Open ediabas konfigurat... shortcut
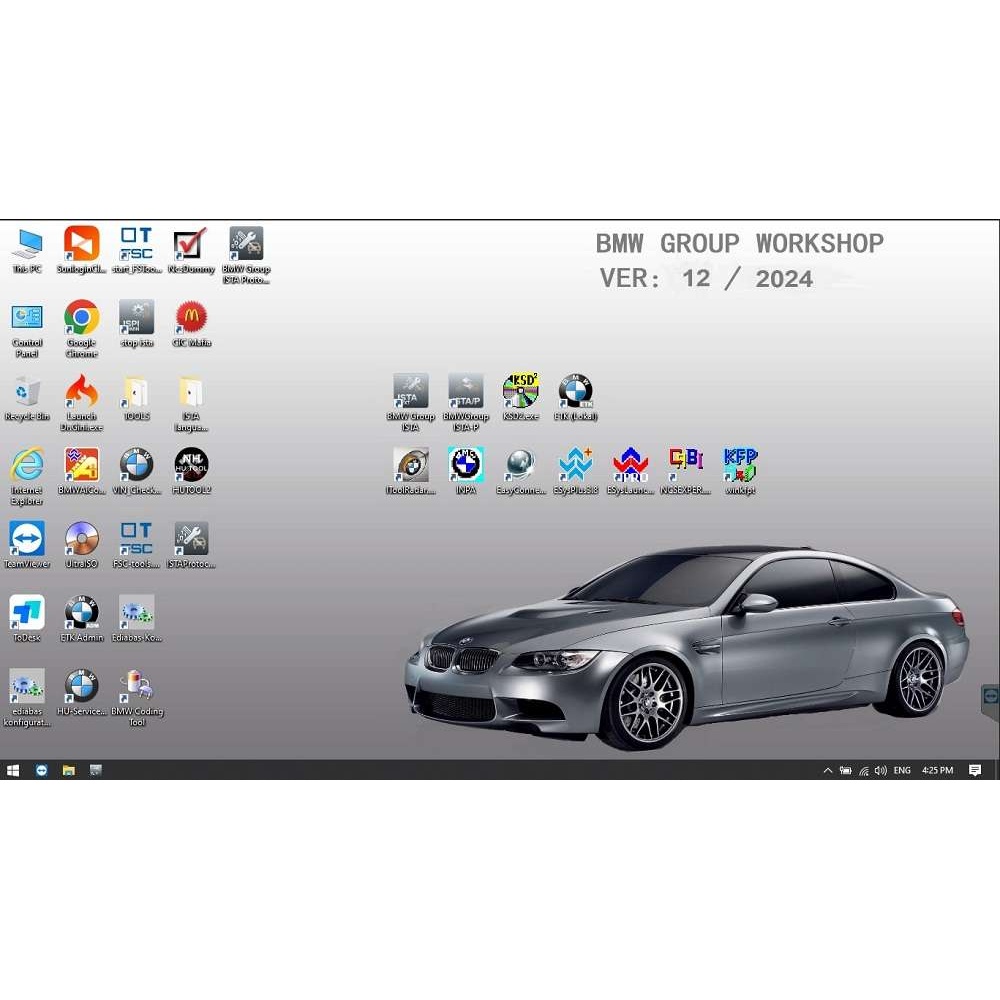This screenshot has width=1000, height=1000. click(x=27, y=698)
